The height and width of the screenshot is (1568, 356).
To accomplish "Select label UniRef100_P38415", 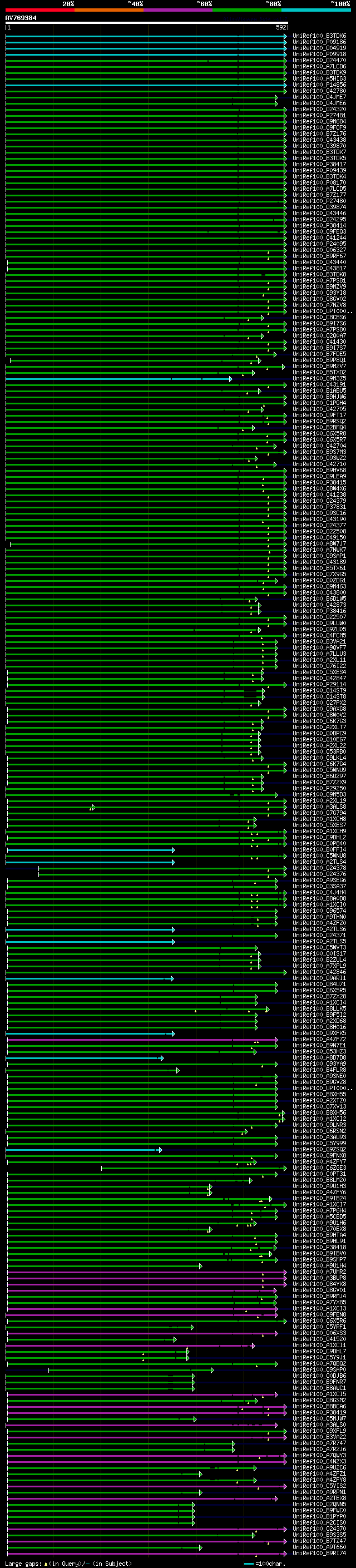I will click(x=319, y=483).
